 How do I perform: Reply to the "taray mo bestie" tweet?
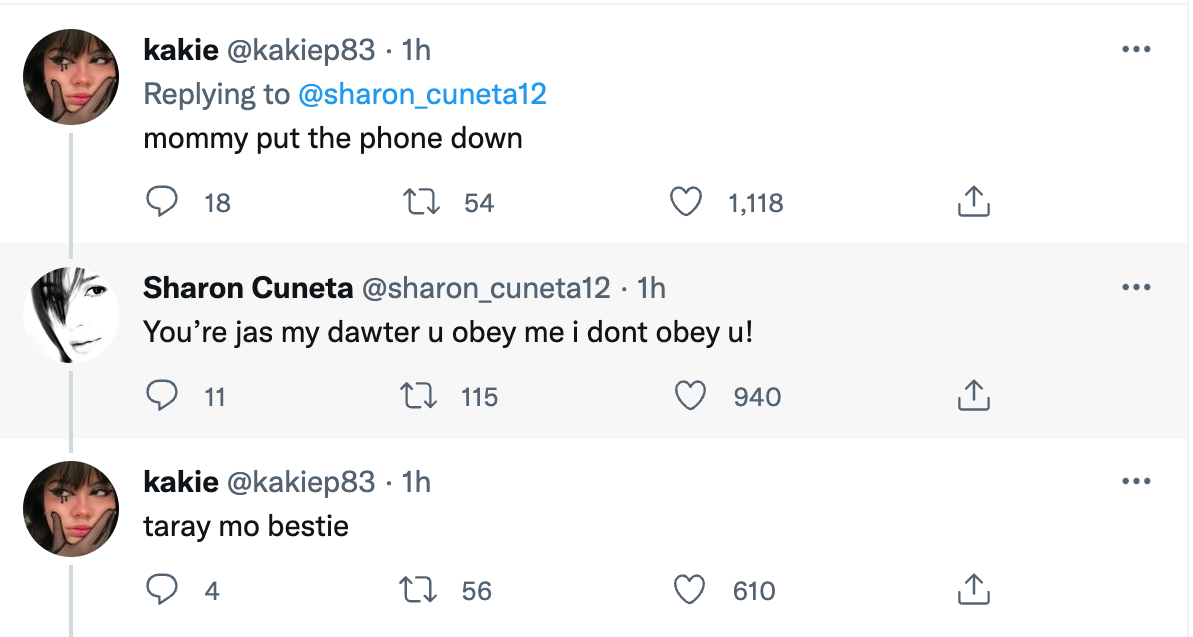point(161,590)
